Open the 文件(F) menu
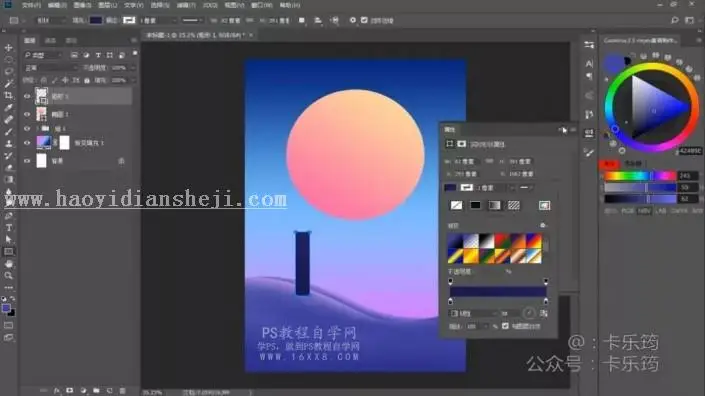The width and height of the screenshot is (705, 396). click(x=31, y=5)
